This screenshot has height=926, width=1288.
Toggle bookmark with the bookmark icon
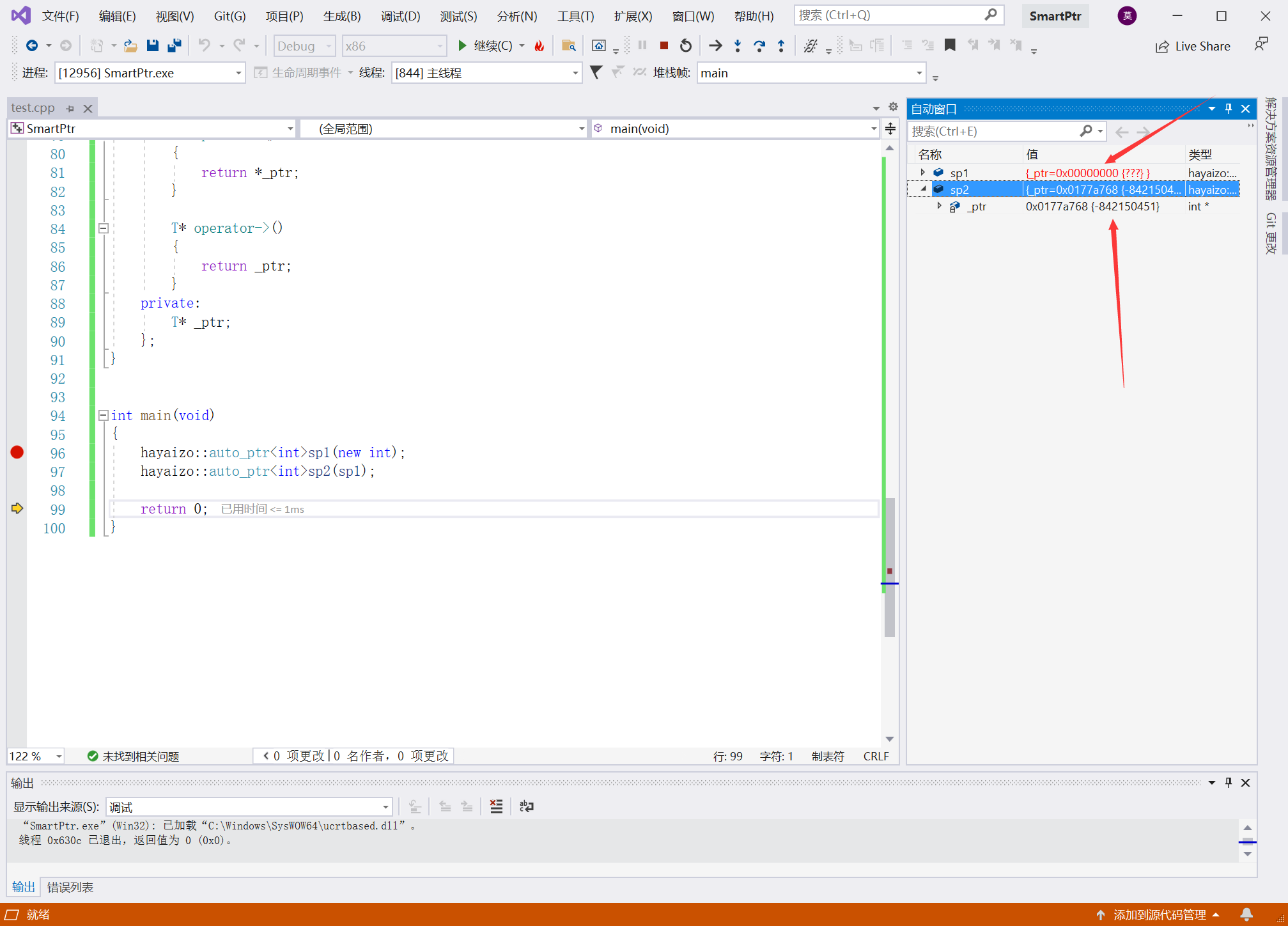pyautogui.click(x=950, y=45)
